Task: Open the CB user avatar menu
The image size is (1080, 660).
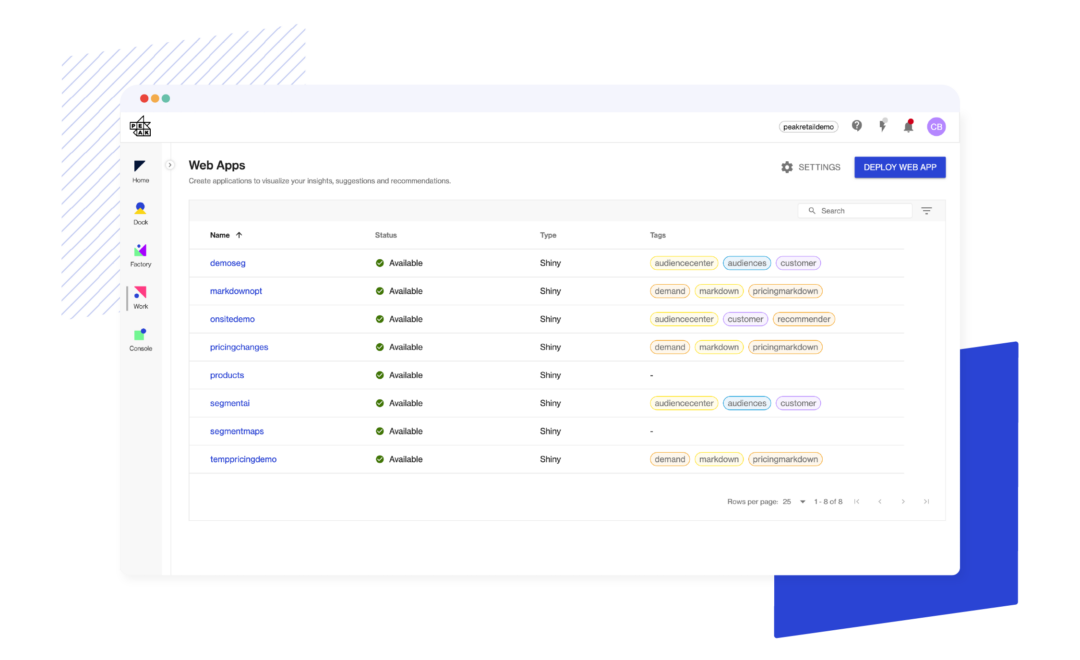Action: pos(936,126)
